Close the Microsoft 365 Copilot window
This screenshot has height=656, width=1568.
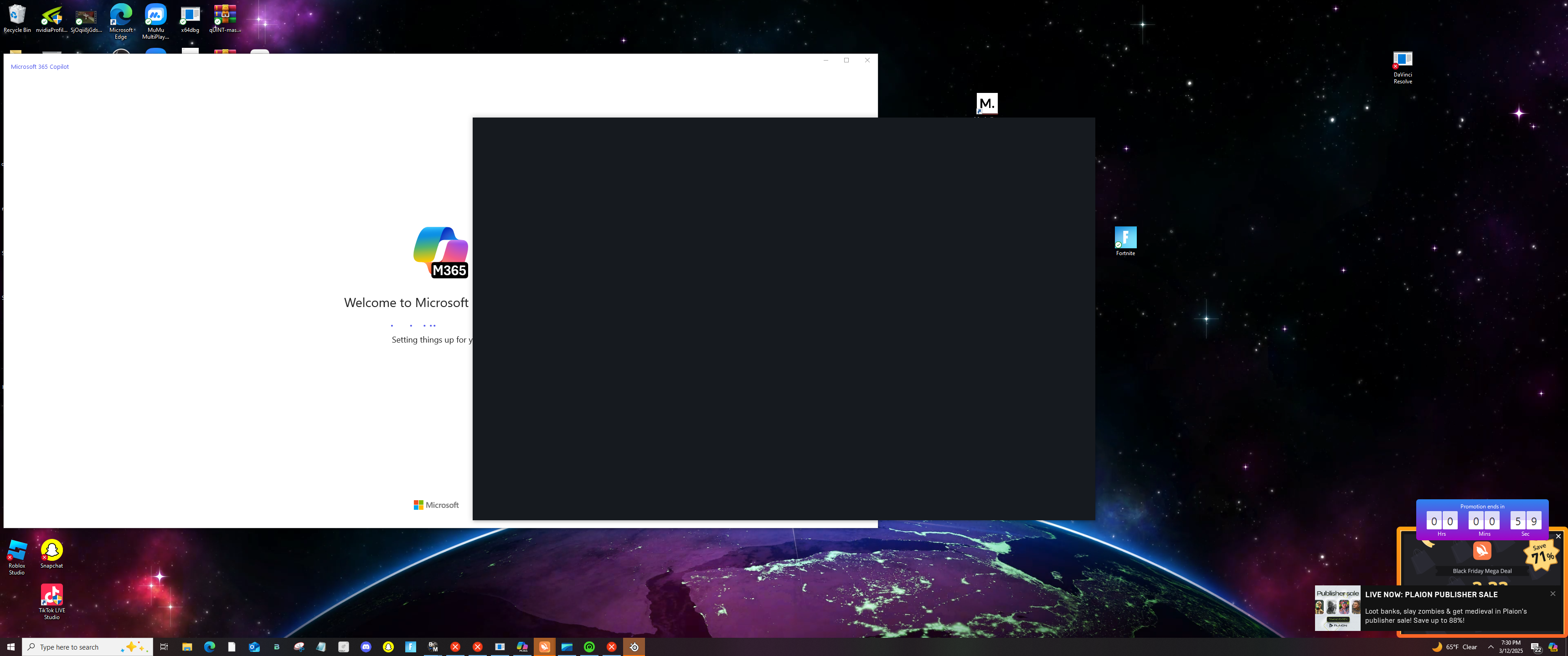coord(867,60)
